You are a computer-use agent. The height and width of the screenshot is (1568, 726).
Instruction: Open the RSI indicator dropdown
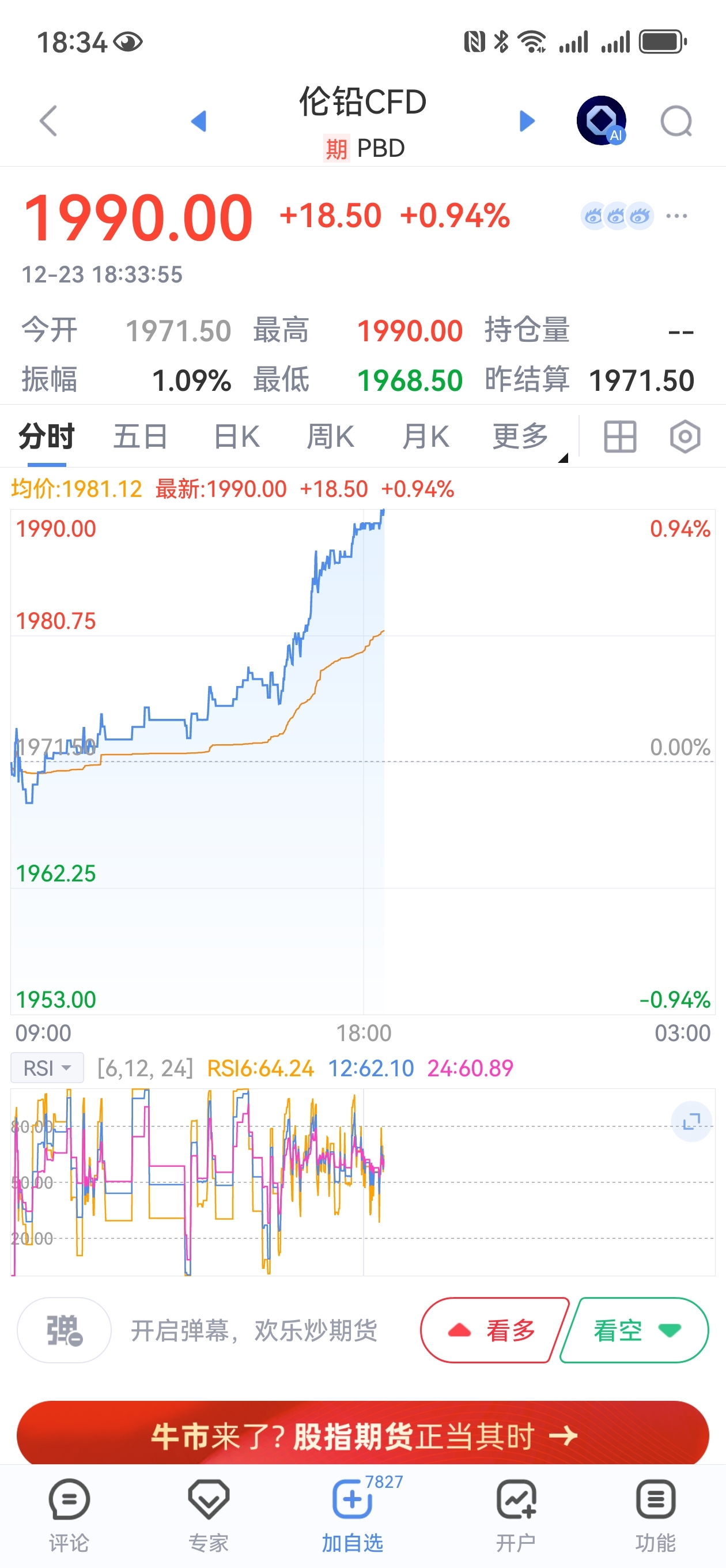tap(47, 1068)
